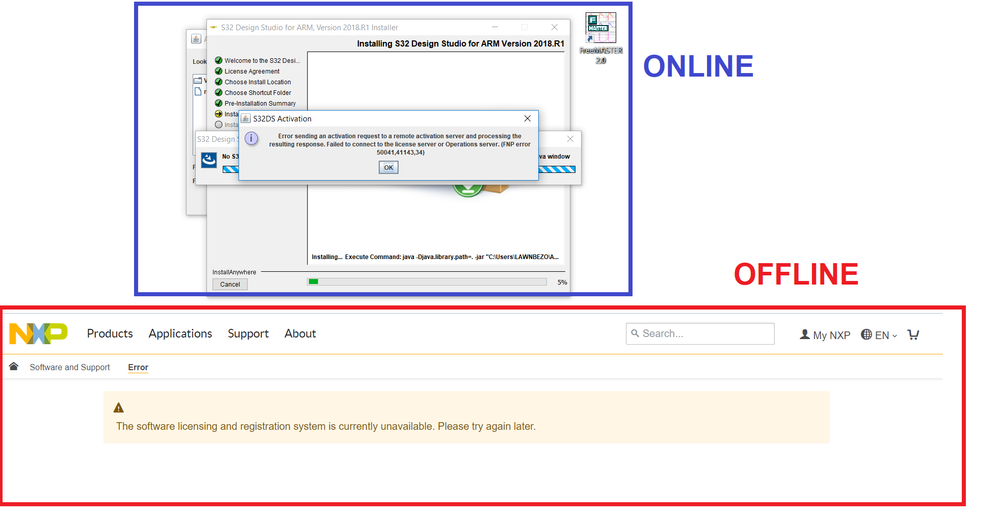Click the NXP Search field
The height and width of the screenshot is (512, 999).
700,334
